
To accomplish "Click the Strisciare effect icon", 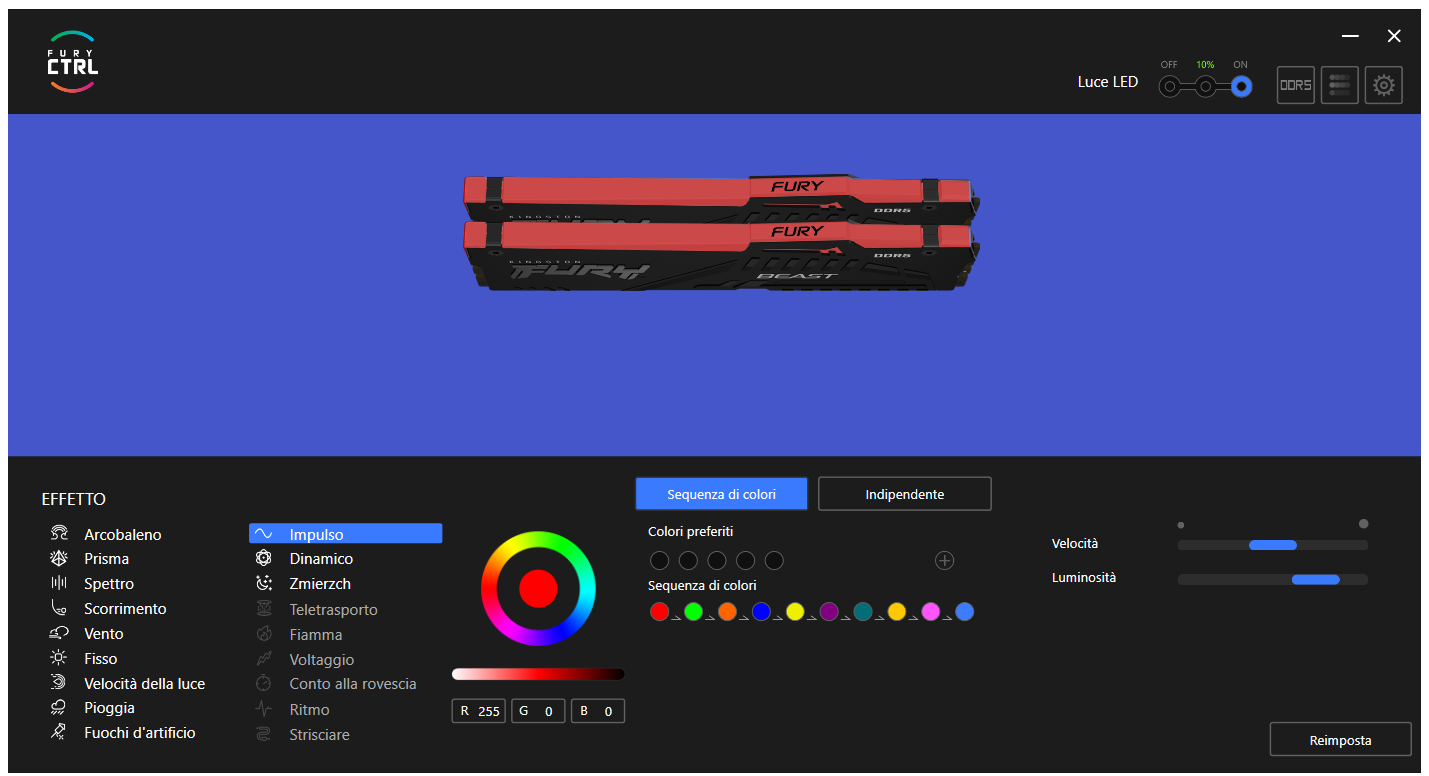I will [x=264, y=734].
